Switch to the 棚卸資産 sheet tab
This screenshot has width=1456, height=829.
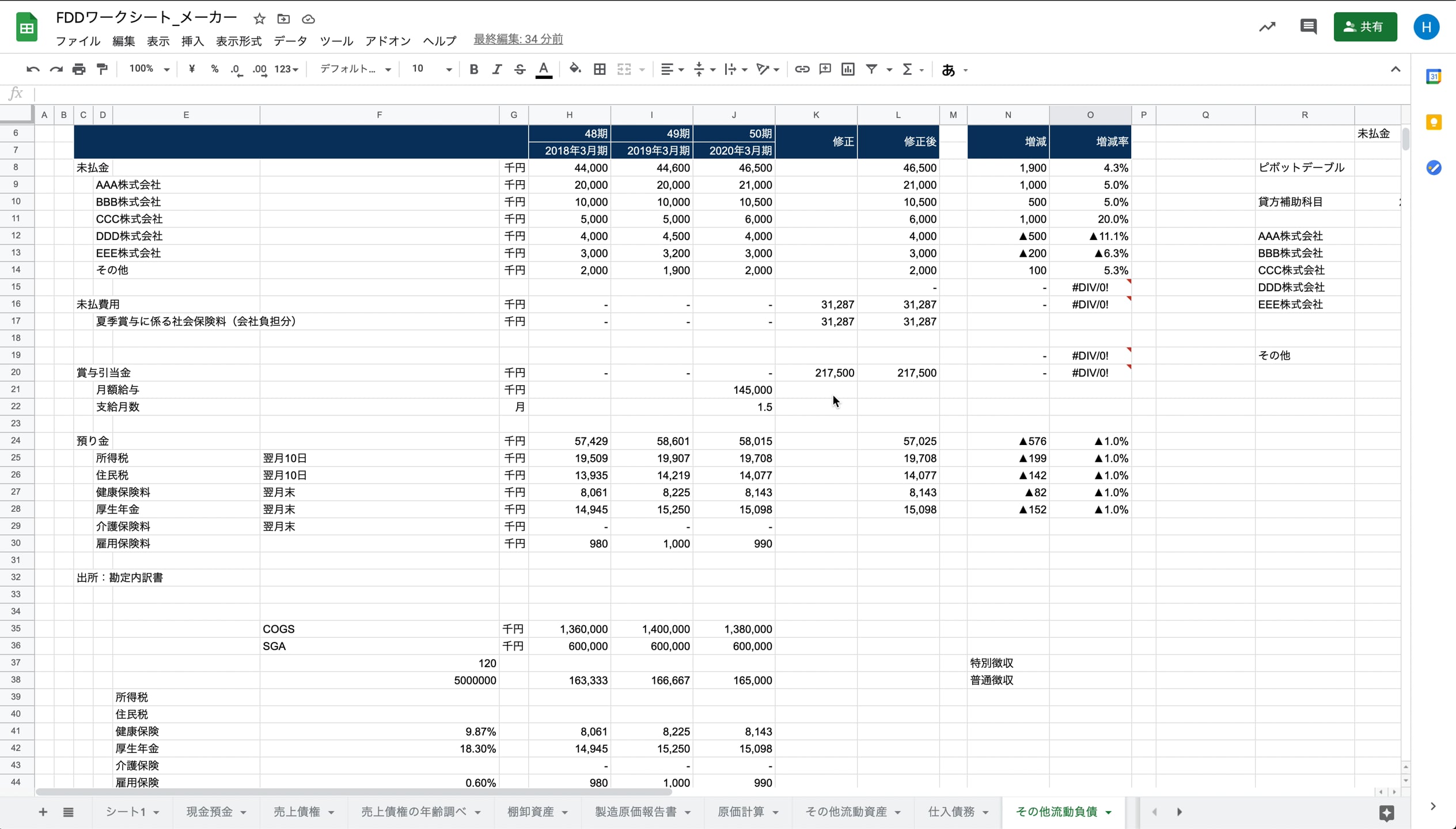(530, 812)
